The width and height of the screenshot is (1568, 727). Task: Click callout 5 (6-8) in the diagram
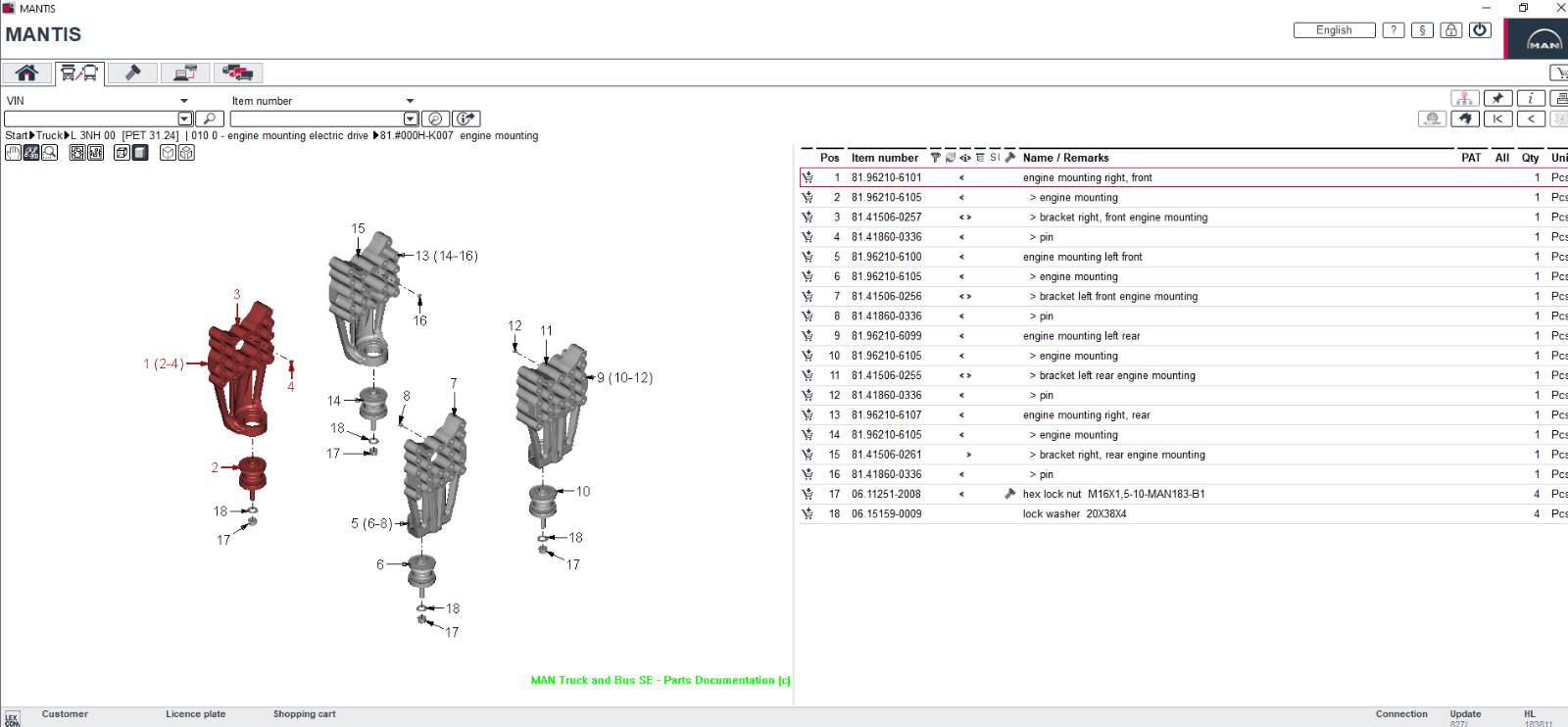tap(371, 523)
